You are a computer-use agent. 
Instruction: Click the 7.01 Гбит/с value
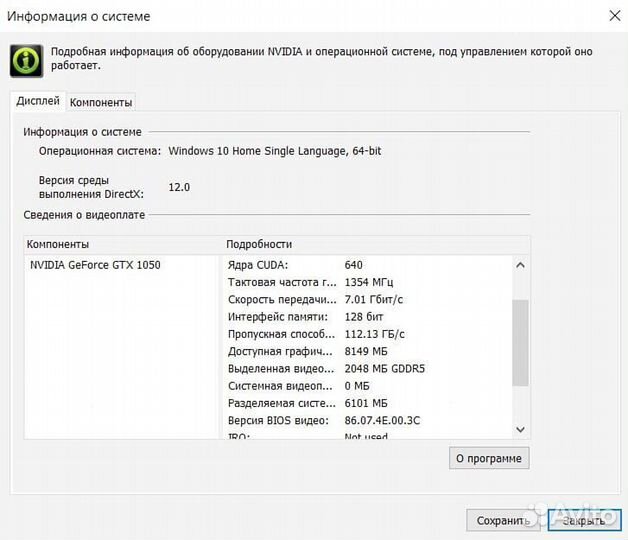click(374, 300)
